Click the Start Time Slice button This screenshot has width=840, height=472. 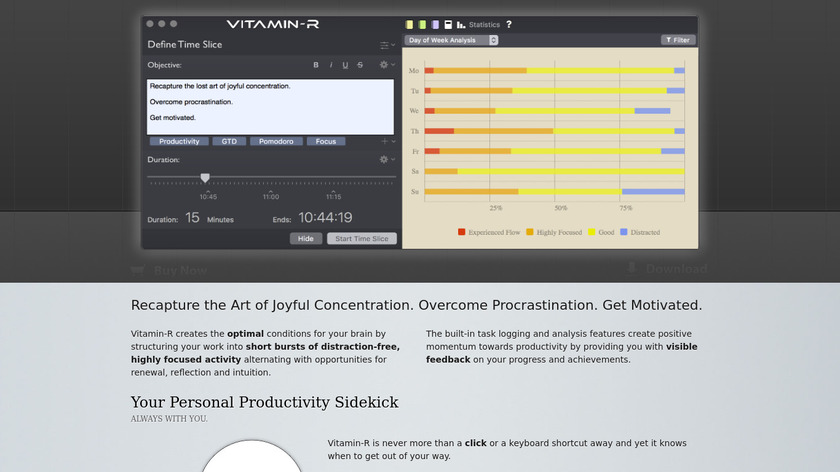[362, 238]
